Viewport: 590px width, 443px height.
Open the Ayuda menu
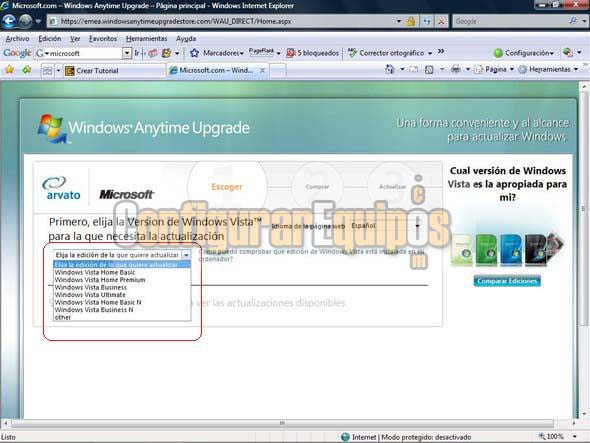pyautogui.click(x=186, y=39)
